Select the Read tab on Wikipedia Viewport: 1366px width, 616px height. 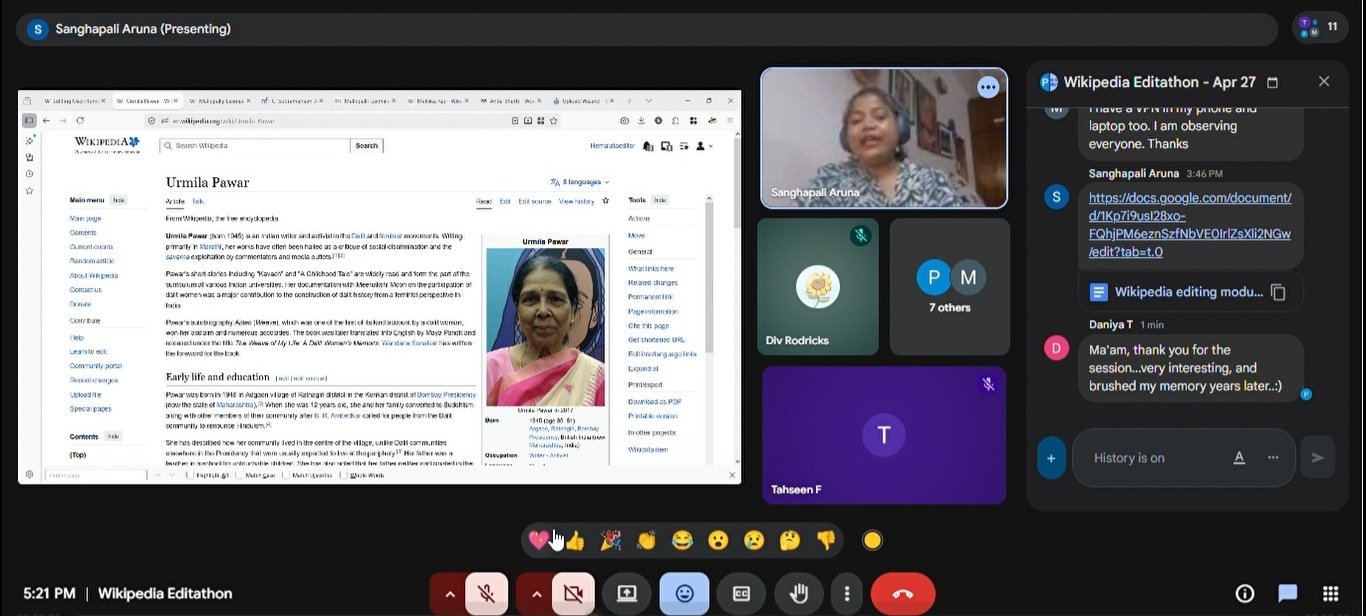click(484, 202)
